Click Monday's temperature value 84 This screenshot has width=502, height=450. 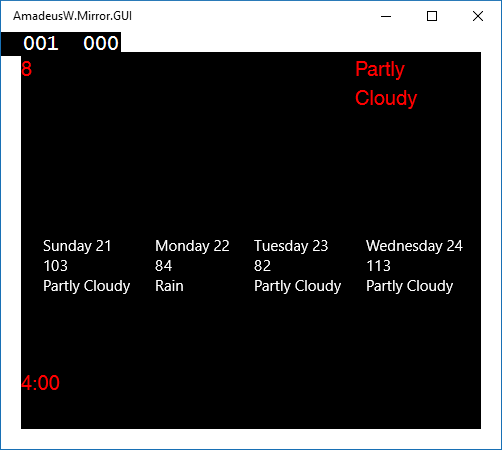pos(163,266)
